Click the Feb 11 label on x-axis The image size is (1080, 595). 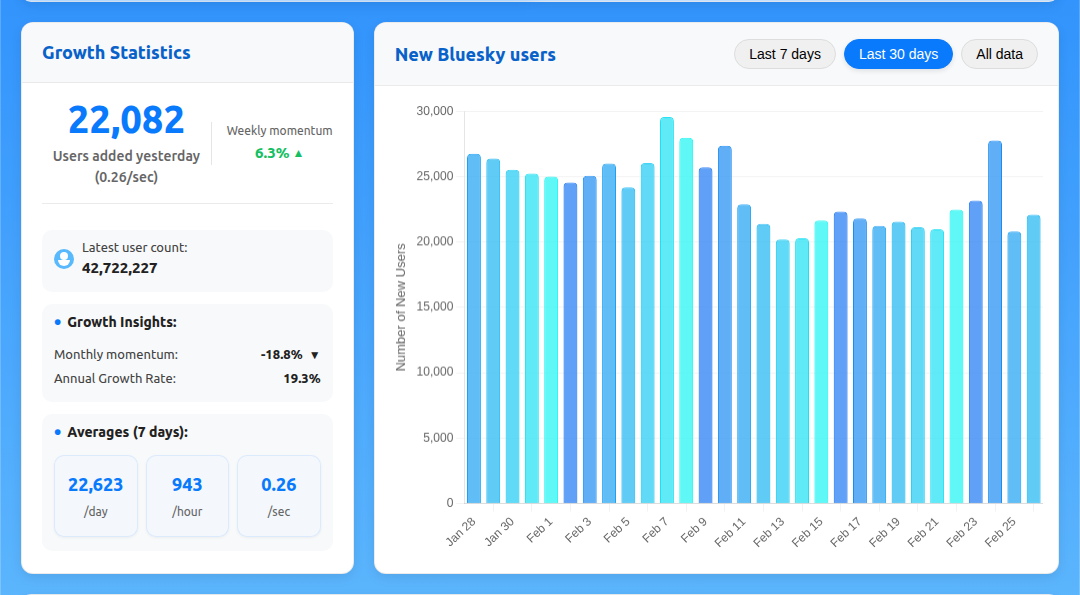731,531
